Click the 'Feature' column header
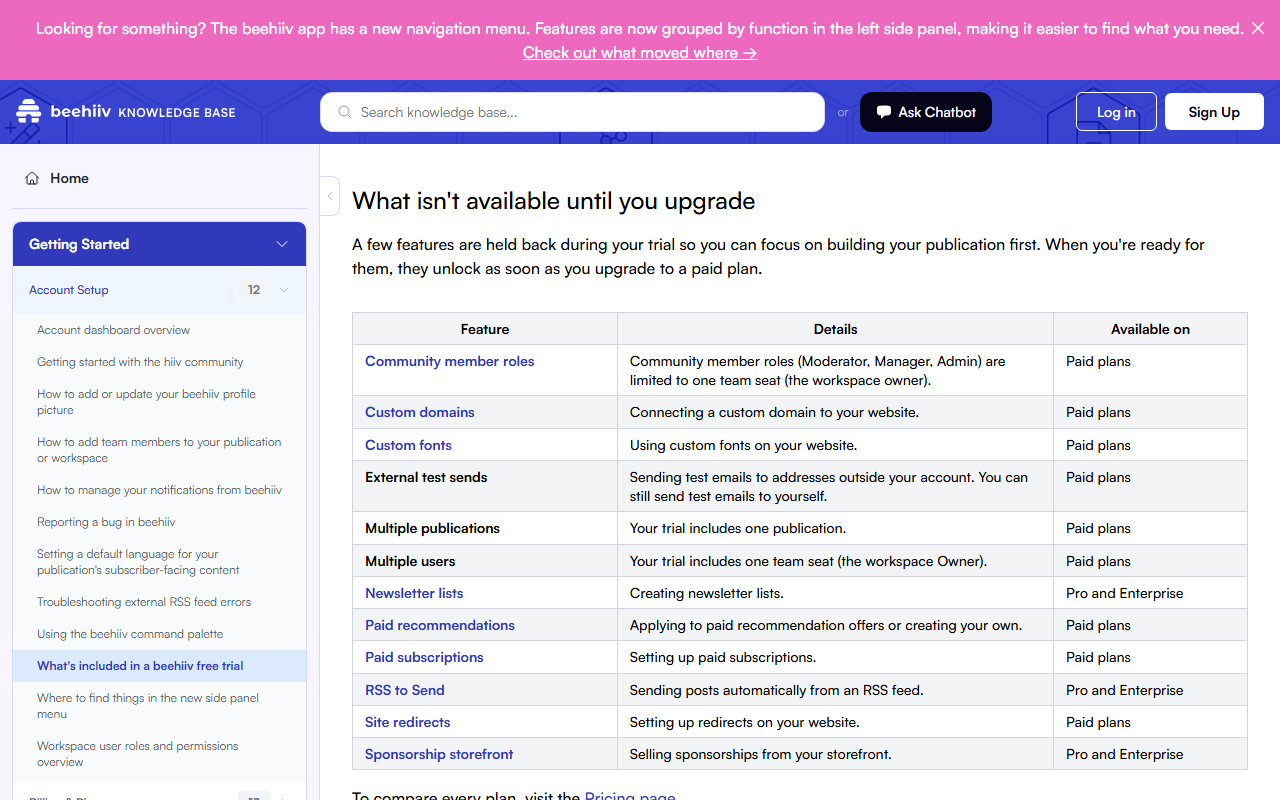 pyautogui.click(x=485, y=329)
